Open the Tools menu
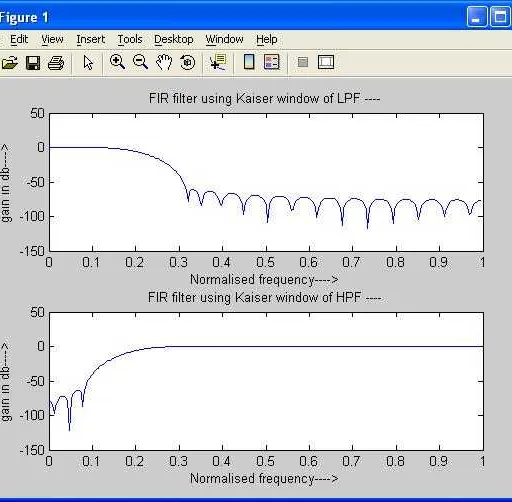 (x=130, y=39)
